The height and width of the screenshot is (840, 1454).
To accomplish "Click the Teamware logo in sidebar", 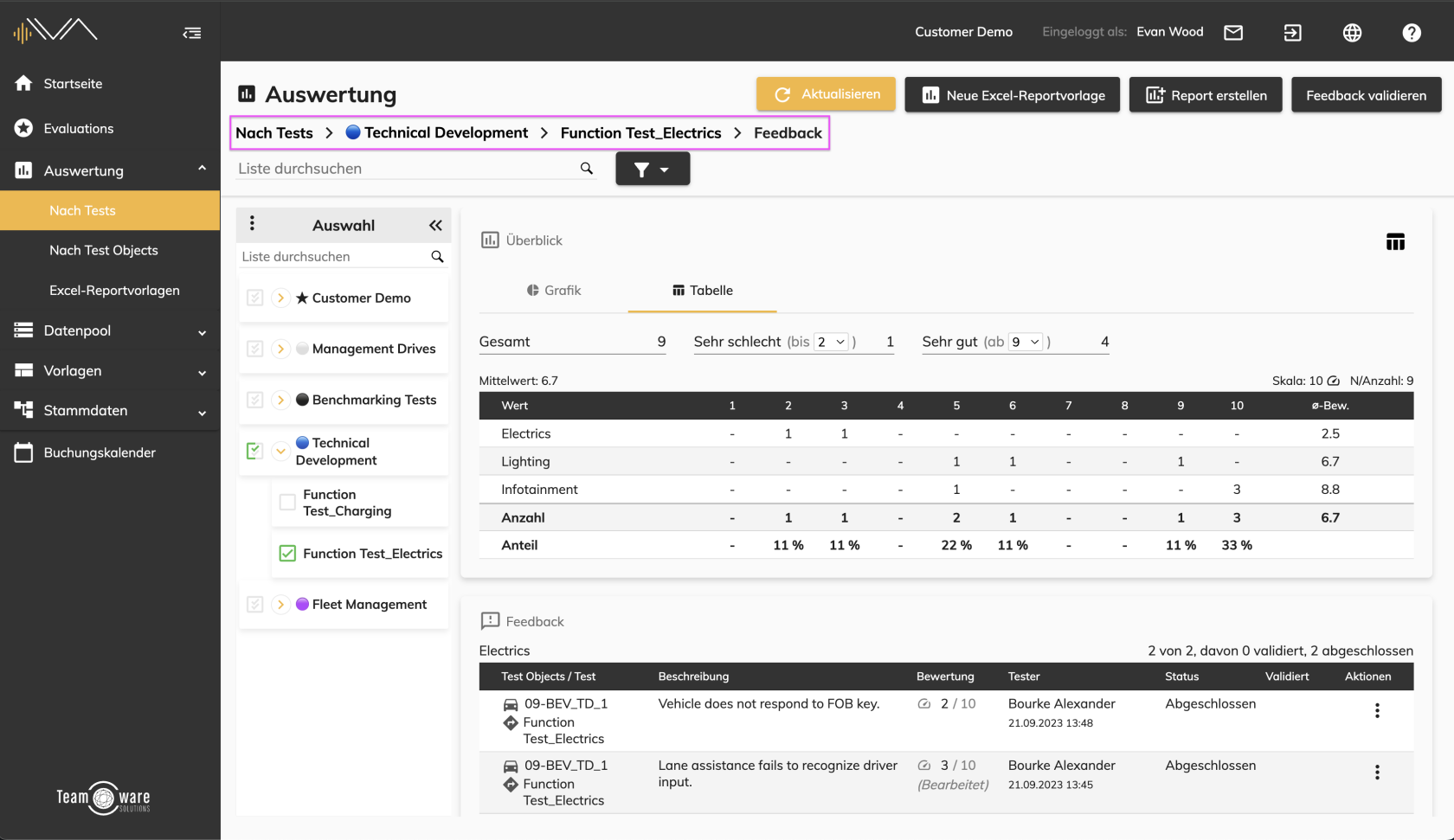I will click(104, 798).
